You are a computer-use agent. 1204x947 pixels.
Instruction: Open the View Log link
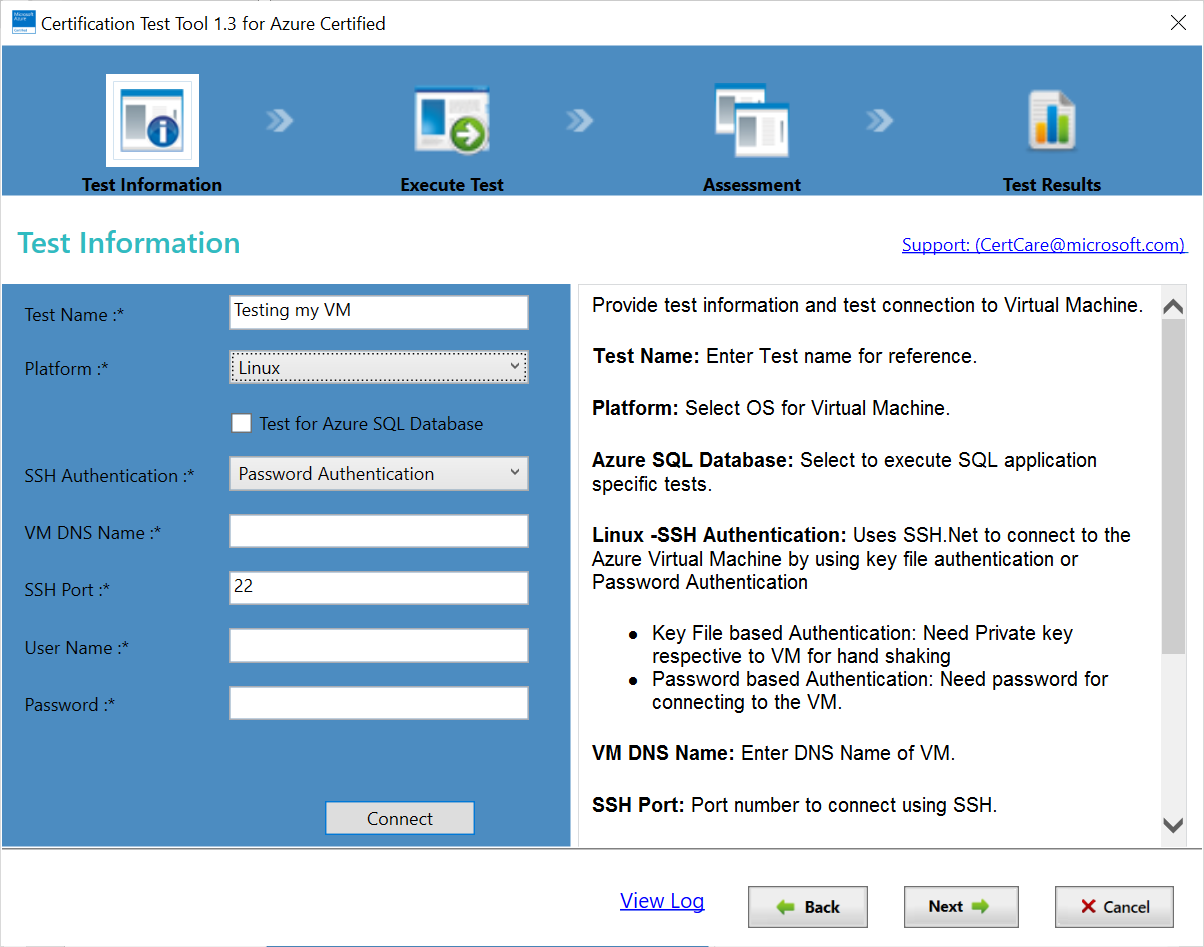662,901
